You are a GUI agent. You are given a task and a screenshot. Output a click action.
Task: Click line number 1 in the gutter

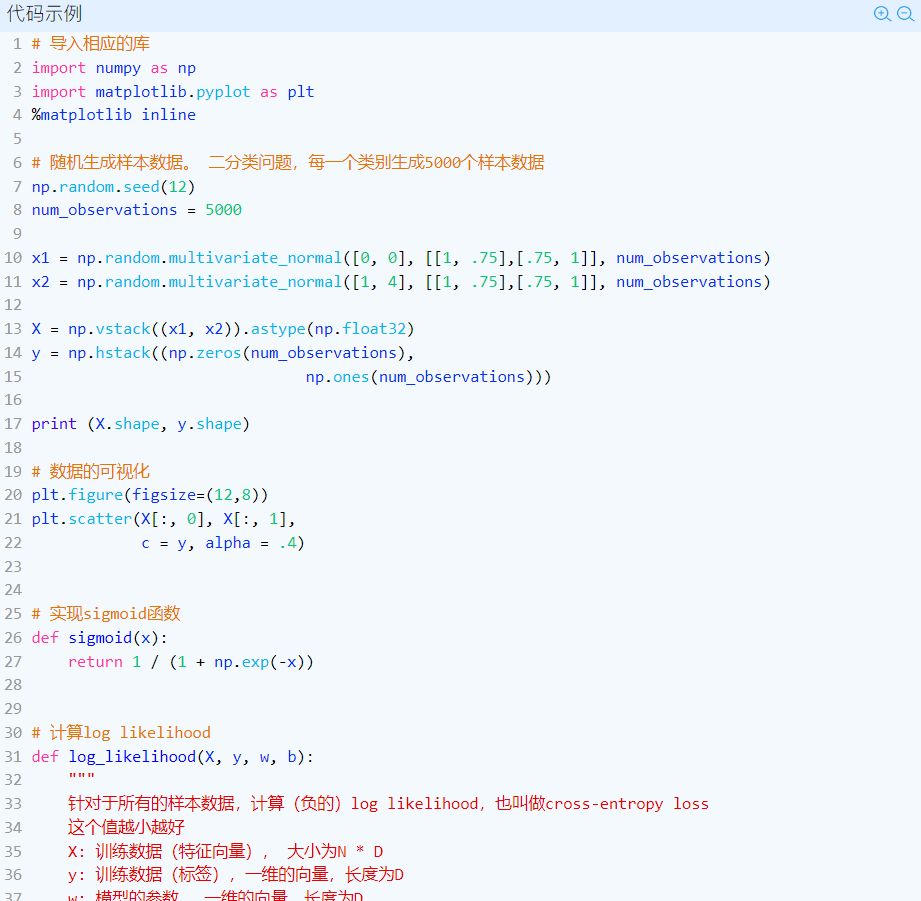tap(17, 43)
